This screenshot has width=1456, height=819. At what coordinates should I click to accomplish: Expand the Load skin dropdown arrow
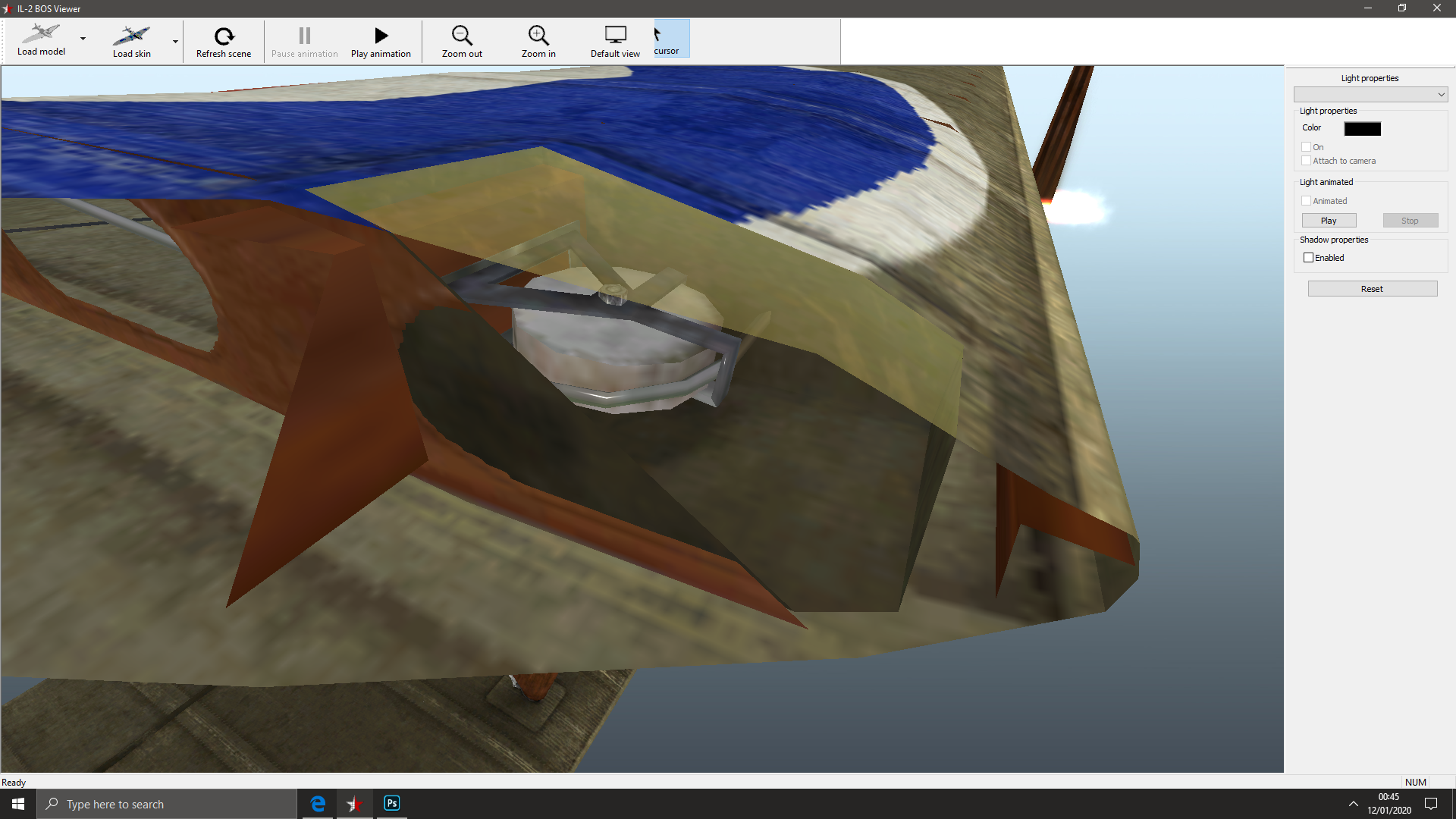click(175, 41)
